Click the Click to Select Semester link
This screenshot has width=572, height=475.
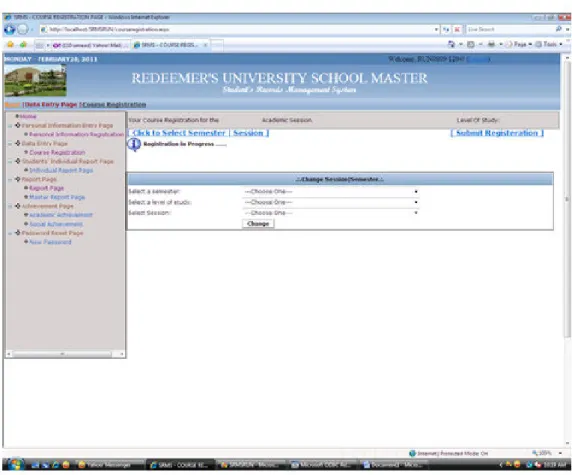click(179, 133)
